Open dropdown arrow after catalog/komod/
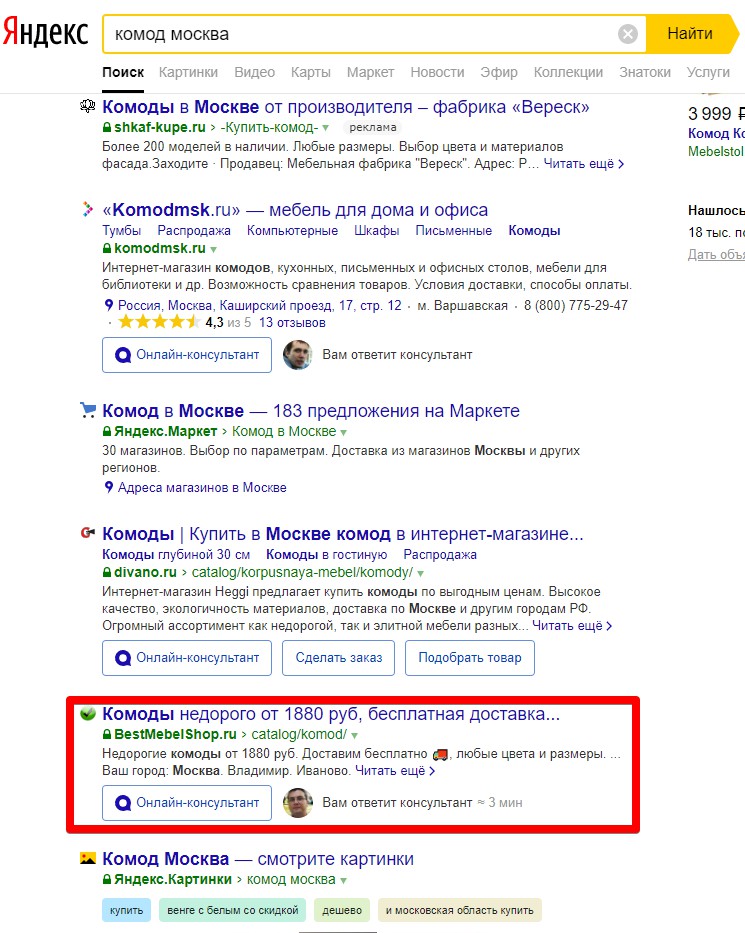Screen dimensions: 745x933 [x=355, y=735]
